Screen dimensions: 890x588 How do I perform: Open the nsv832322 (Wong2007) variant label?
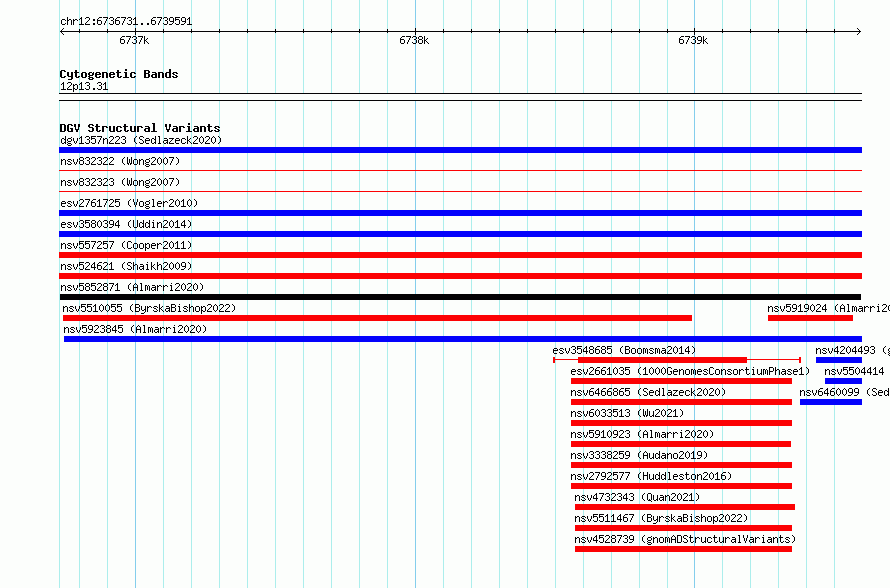(x=120, y=161)
